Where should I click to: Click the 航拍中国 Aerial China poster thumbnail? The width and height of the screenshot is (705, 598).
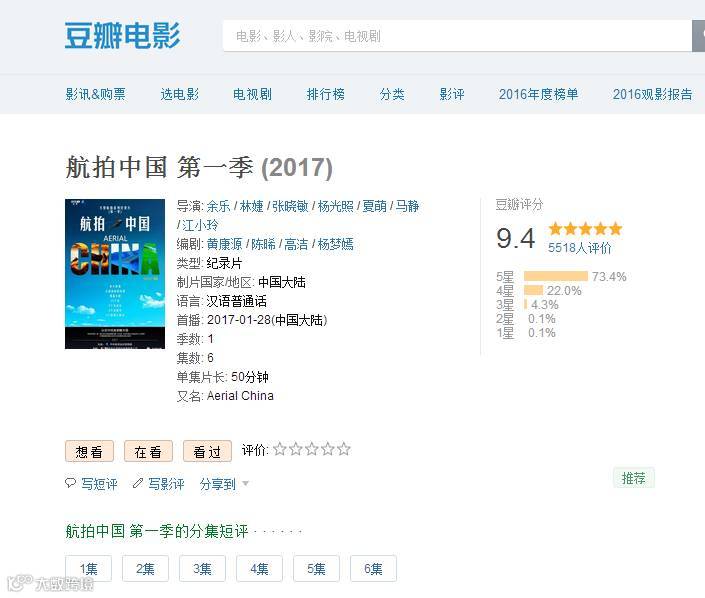[115, 274]
